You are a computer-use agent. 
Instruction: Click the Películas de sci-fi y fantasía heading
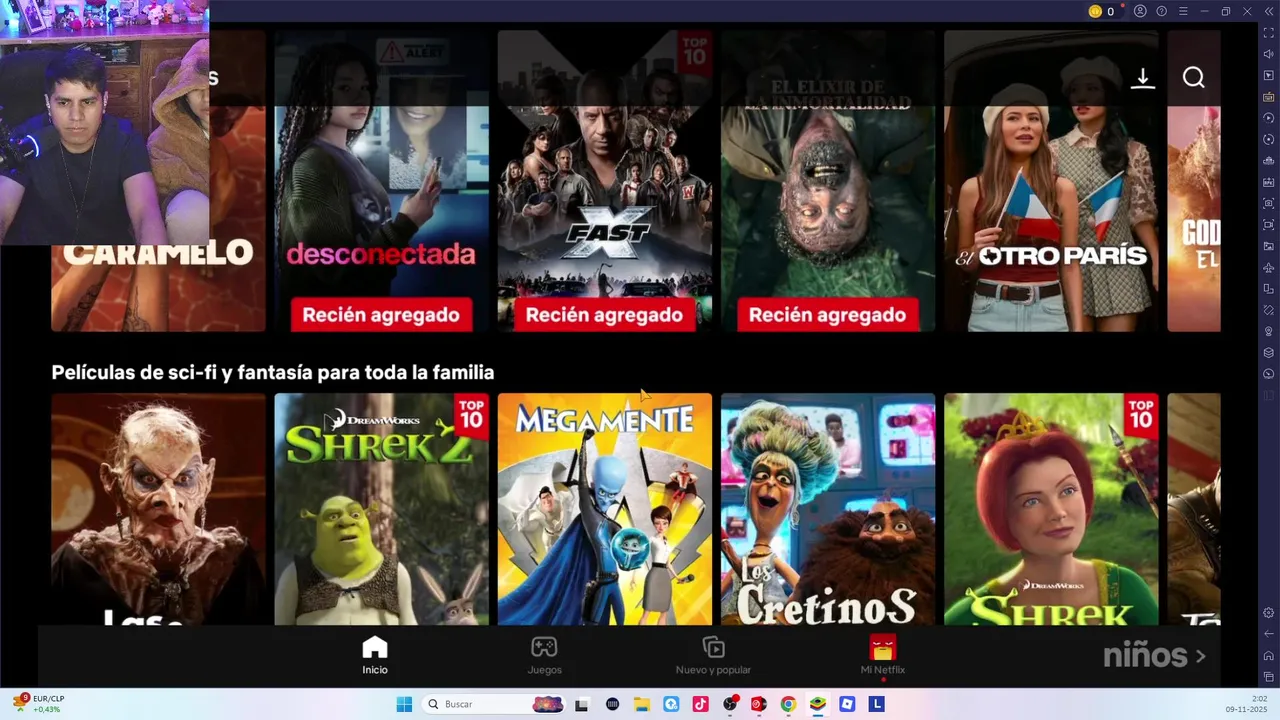click(x=273, y=372)
